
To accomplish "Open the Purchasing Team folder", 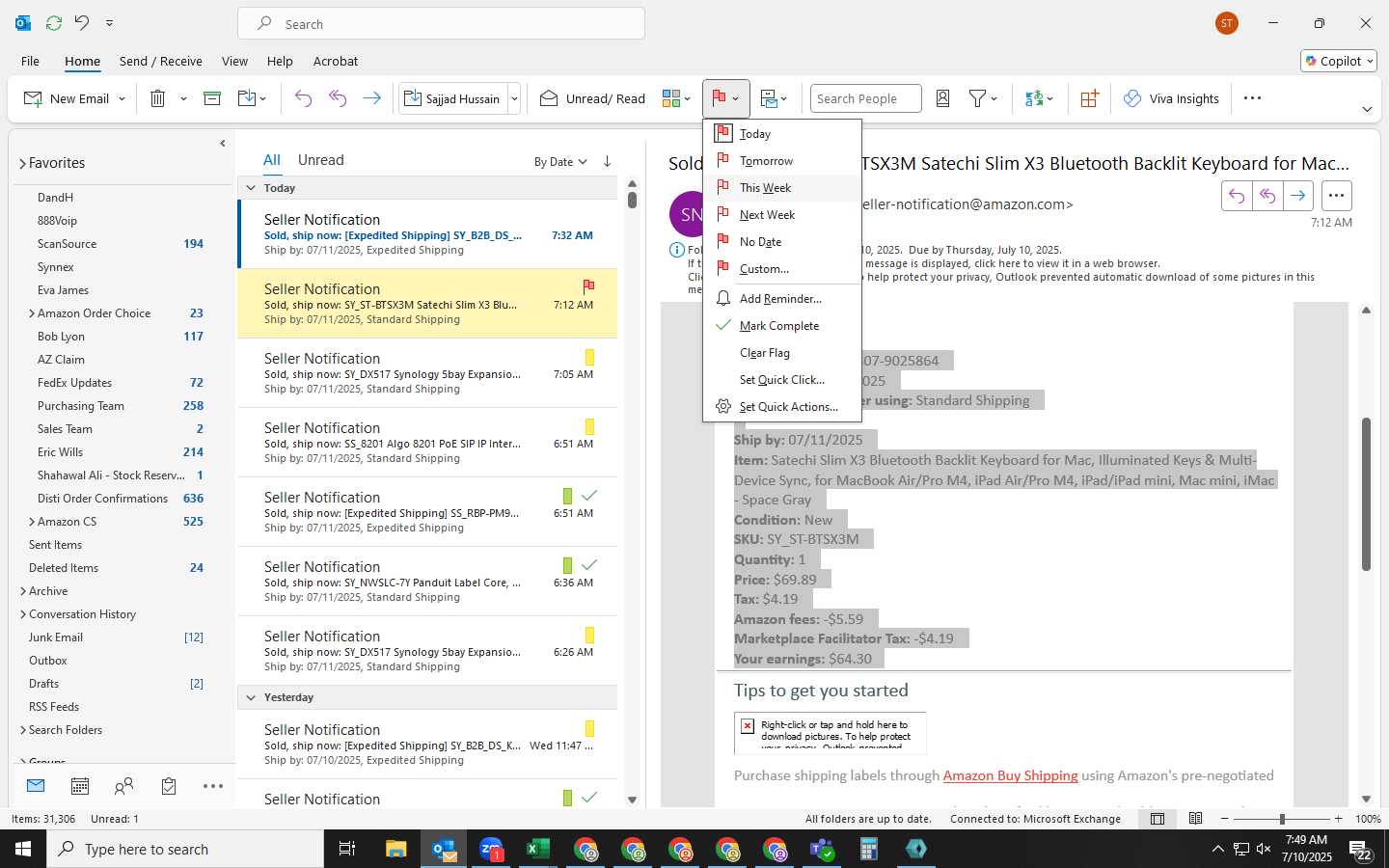I will tap(81, 406).
